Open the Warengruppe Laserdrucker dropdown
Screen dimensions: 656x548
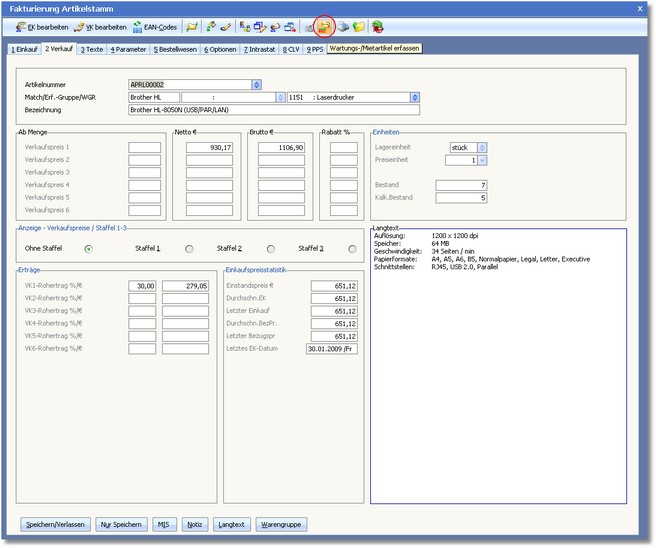click(x=413, y=98)
